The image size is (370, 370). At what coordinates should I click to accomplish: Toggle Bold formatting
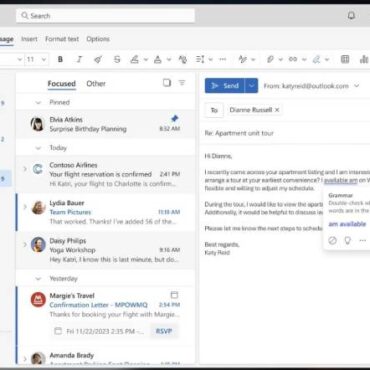(x=60, y=59)
